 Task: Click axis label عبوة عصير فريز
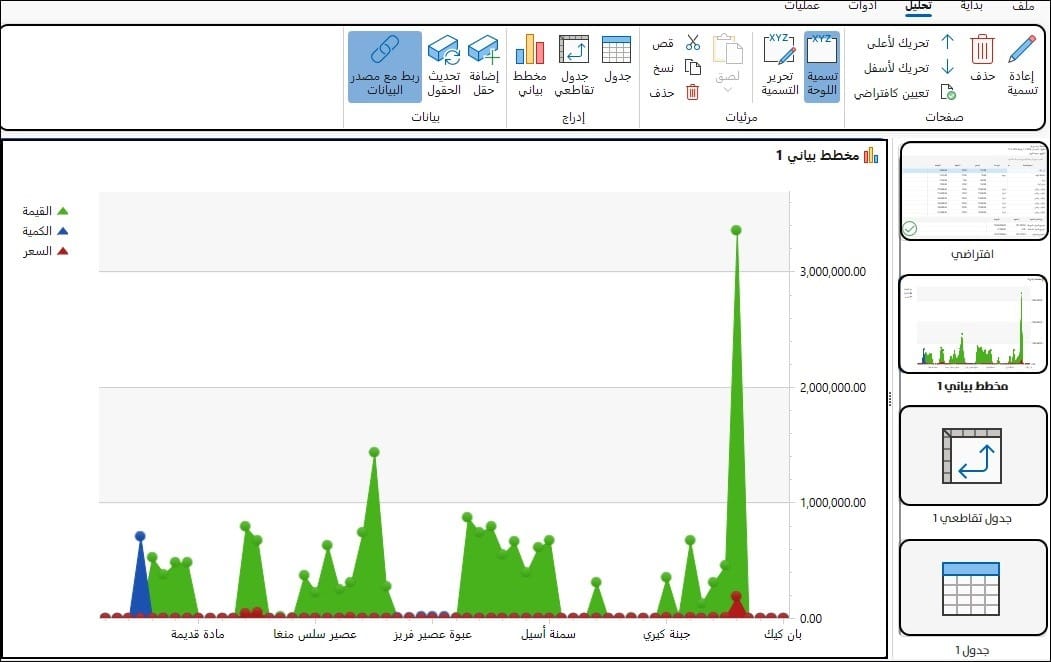coord(432,634)
